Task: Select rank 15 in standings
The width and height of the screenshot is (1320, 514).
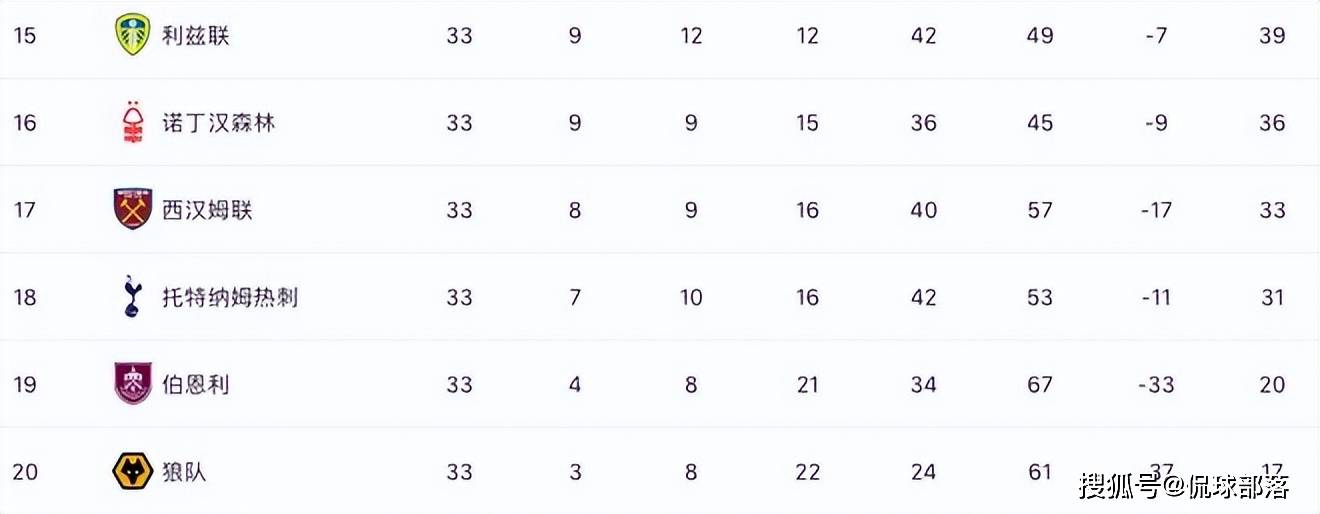Action: click(25, 36)
